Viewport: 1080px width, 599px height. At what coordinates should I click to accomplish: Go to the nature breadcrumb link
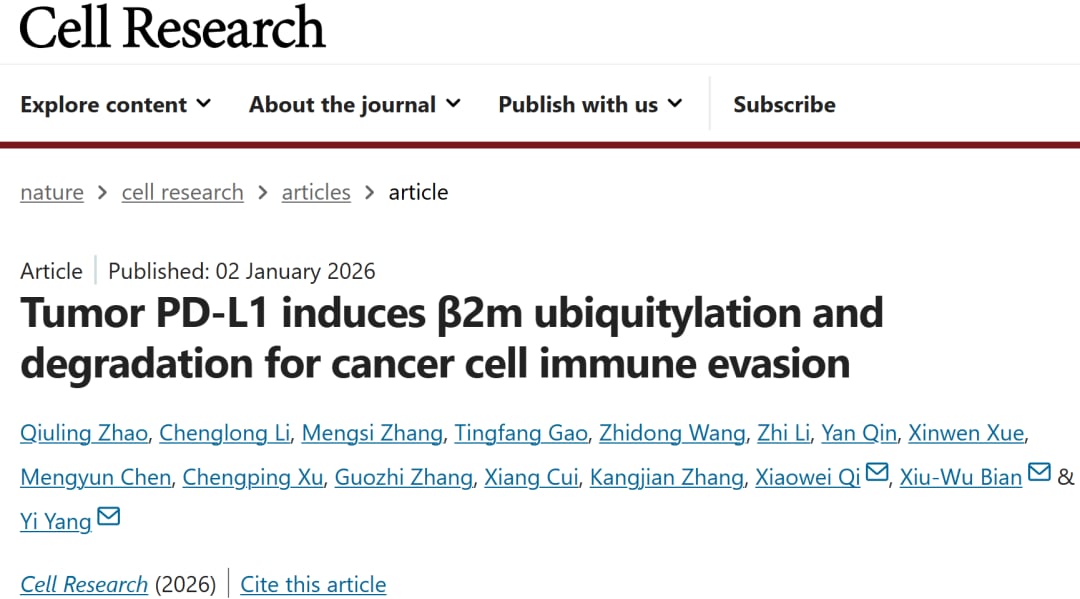click(52, 192)
